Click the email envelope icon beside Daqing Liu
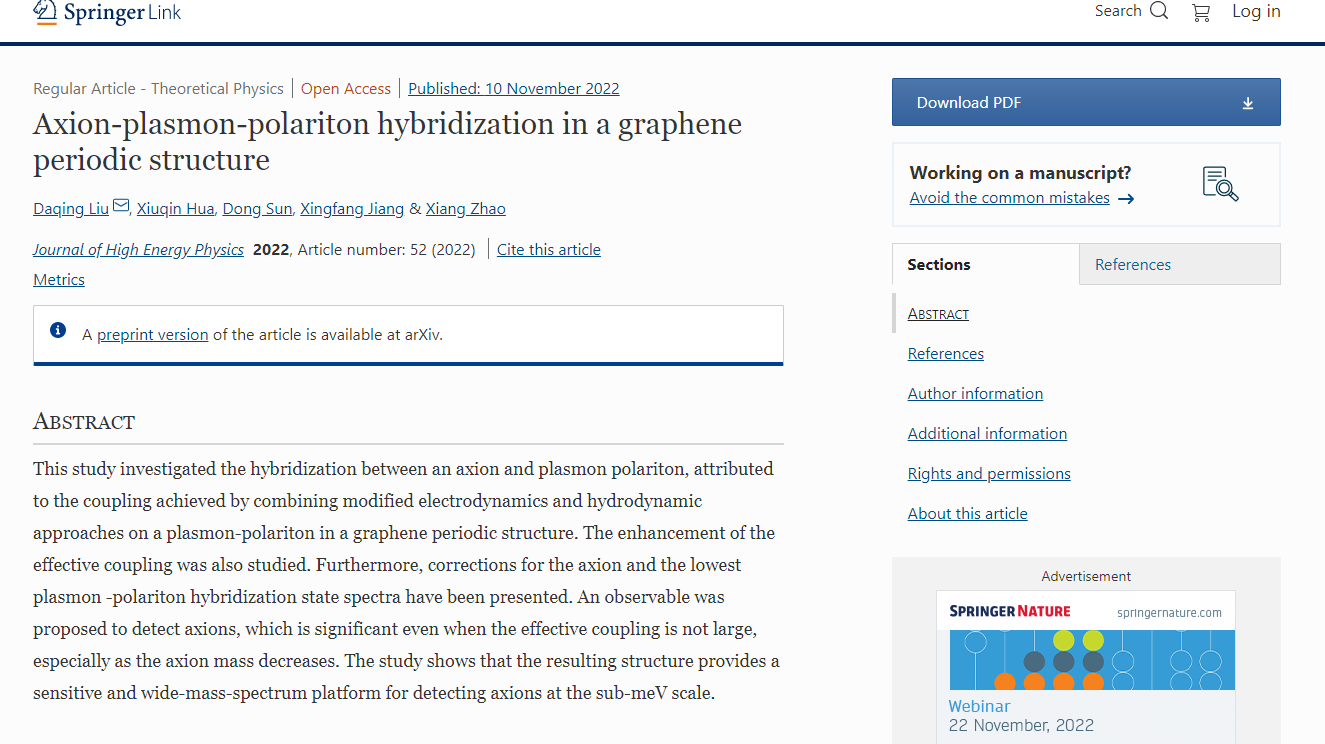The width and height of the screenshot is (1325, 744). pos(121,206)
